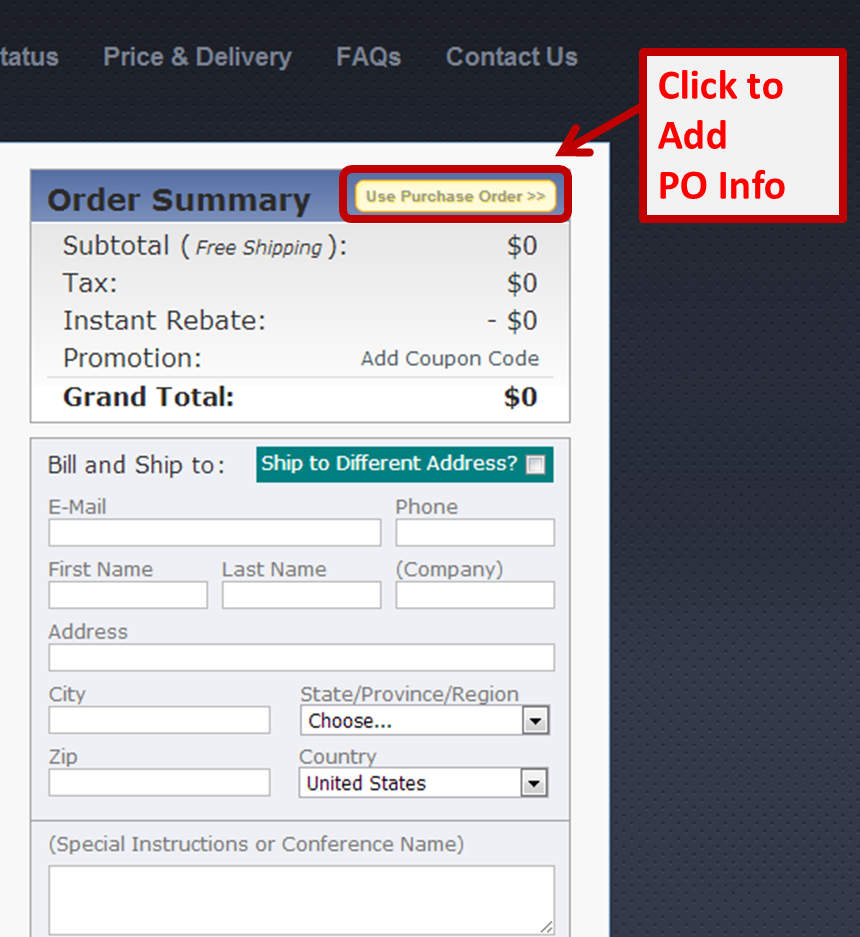Click the Company input field
This screenshot has width=860, height=937.
474,595
